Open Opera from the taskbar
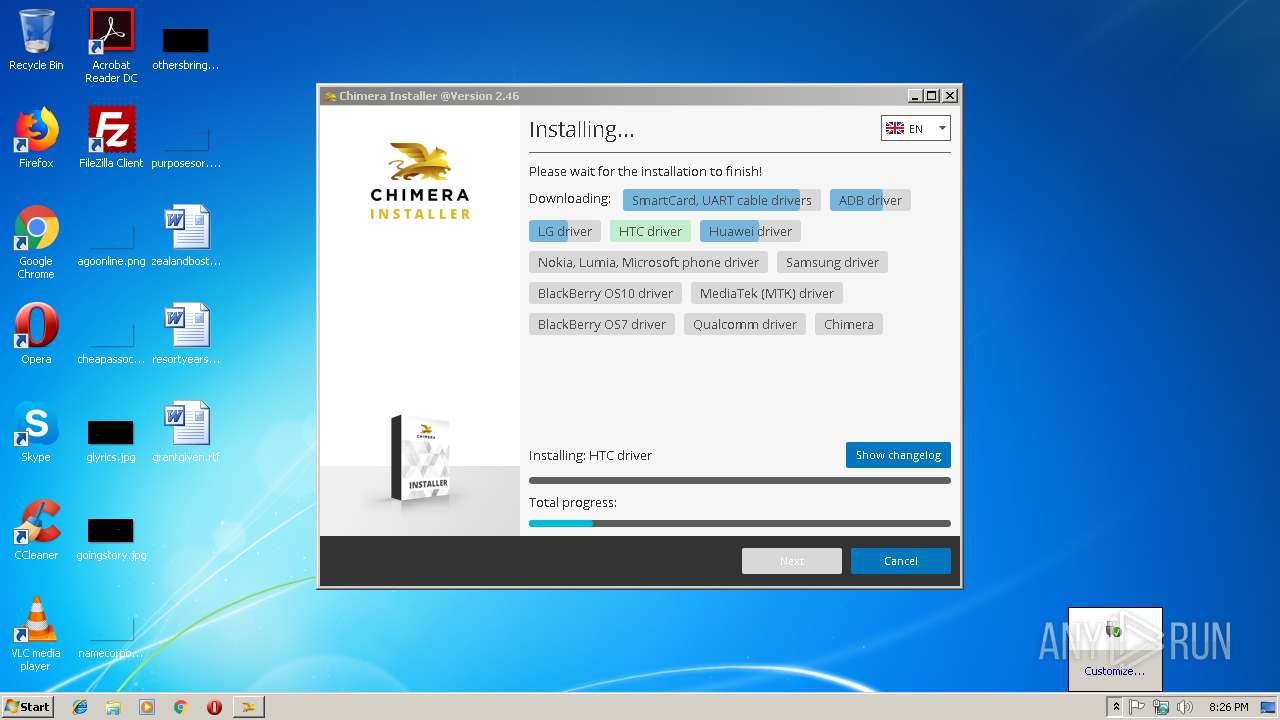Viewport: 1280px width, 720px height. [x=214, y=707]
